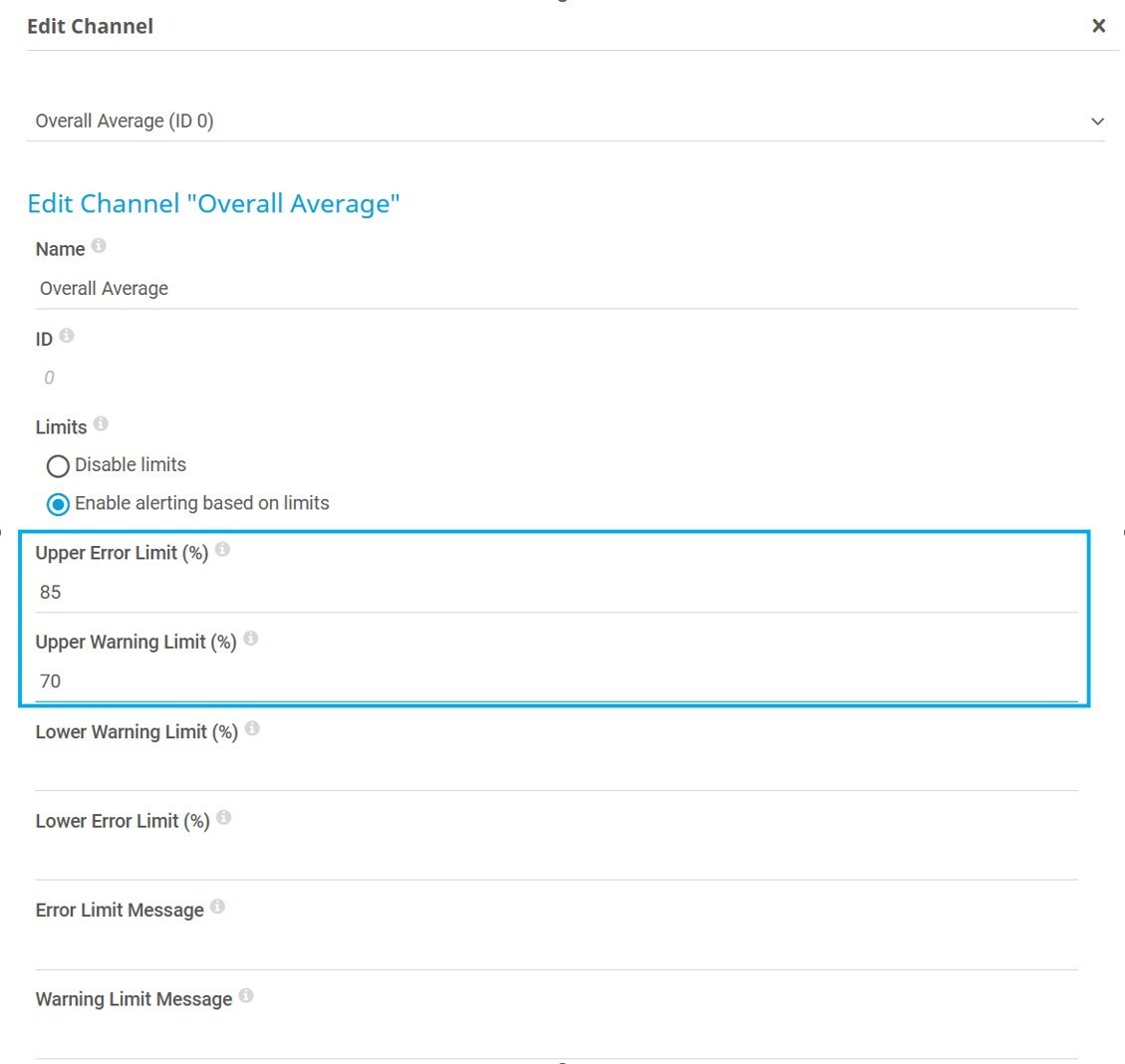The width and height of the screenshot is (1125, 1064).
Task: Click info icon for Lower Warning Limit
Action: (x=252, y=729)
